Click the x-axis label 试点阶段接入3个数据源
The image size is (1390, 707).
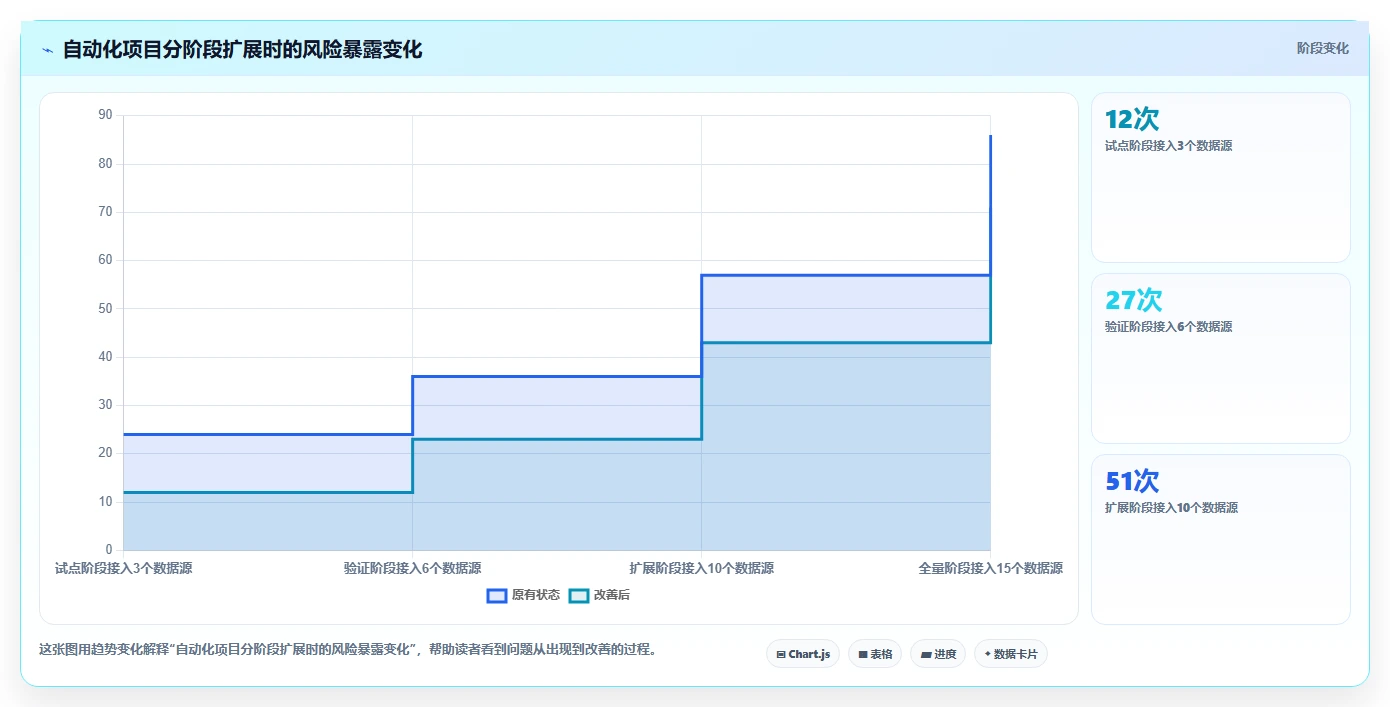(x=124, y=568)
